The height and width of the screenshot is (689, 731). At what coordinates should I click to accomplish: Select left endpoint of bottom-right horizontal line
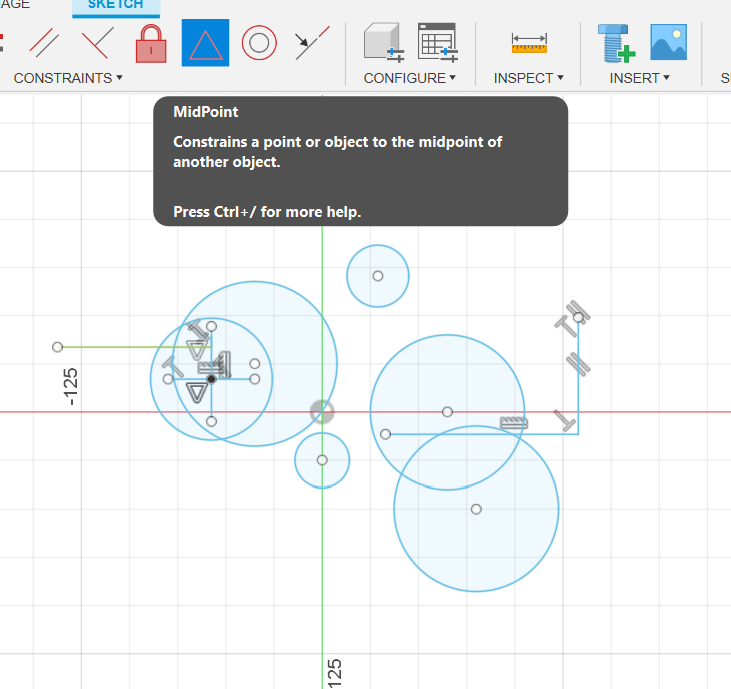385,434
